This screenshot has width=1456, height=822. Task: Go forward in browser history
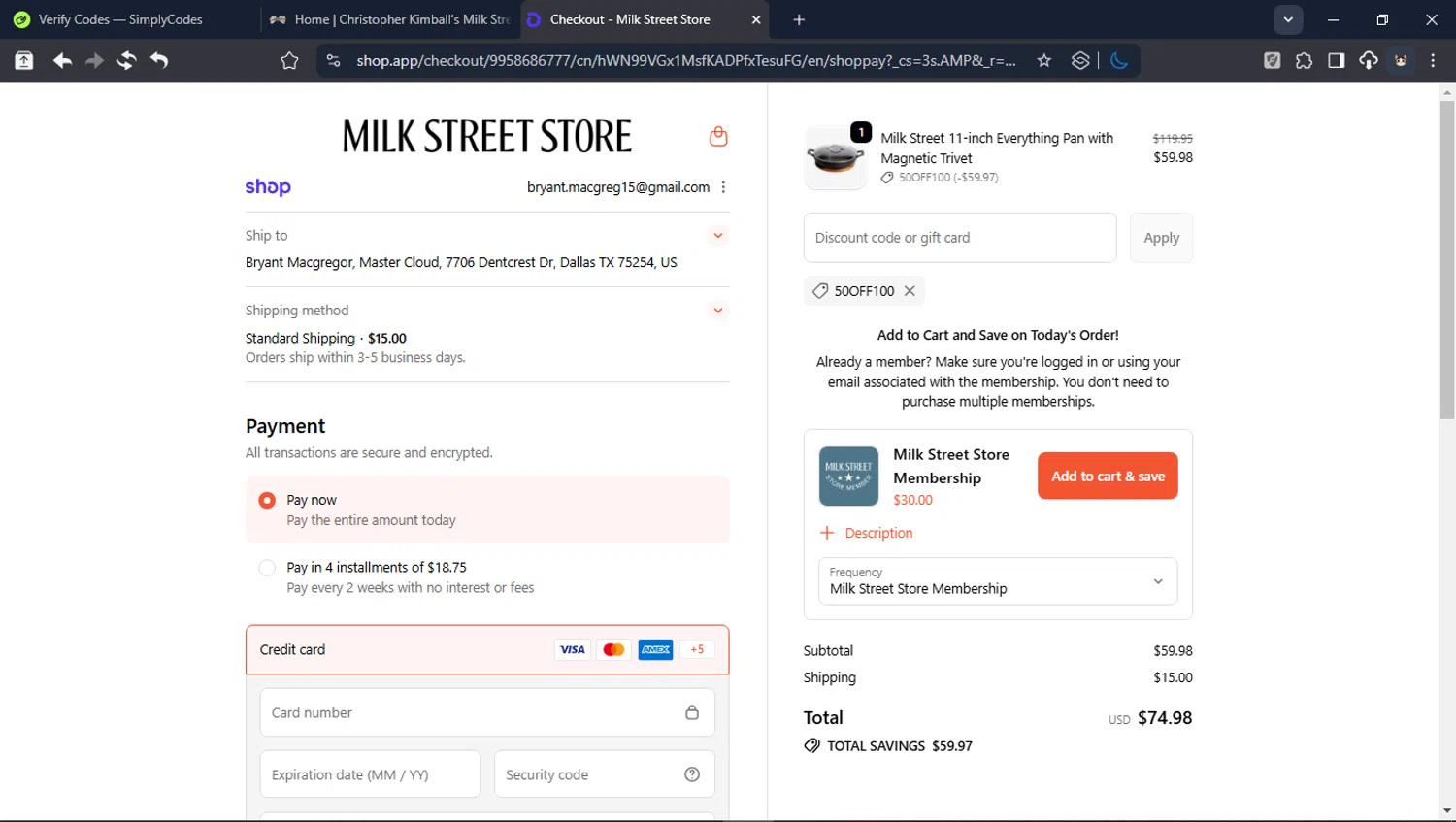94,61
